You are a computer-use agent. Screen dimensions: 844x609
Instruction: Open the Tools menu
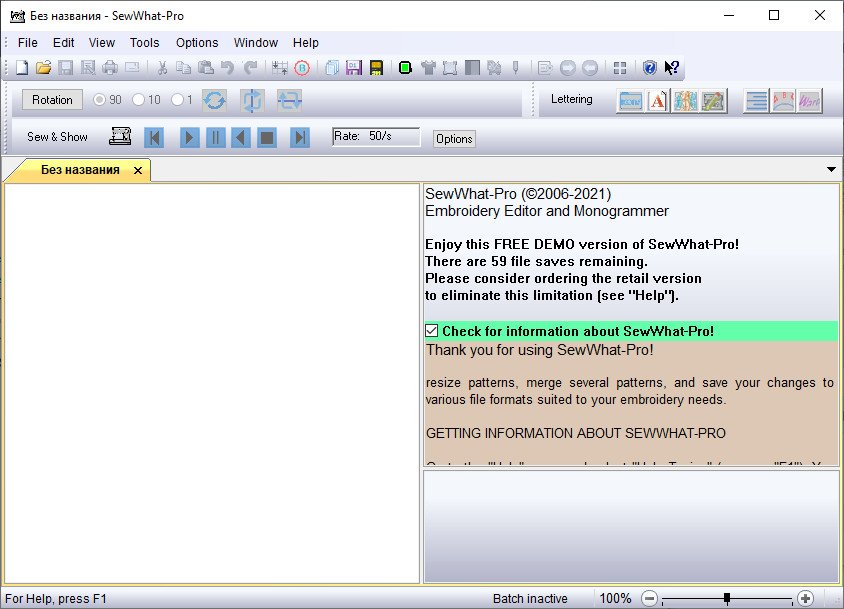coord(144,43)
